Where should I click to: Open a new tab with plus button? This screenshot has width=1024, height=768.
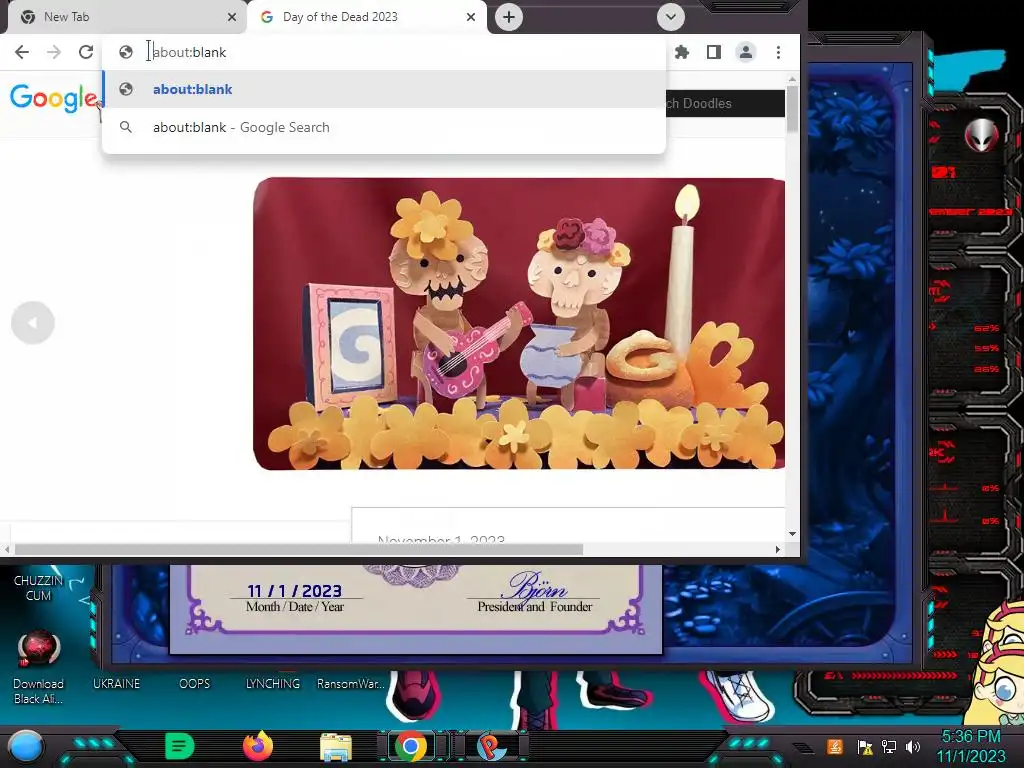(x=509, y=17)
